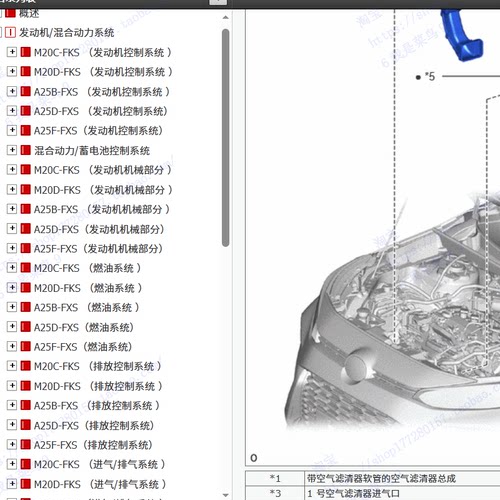
Task: Expand M20D-FKS (发动机控制系统) node
Action: click(x=12, y=71)
